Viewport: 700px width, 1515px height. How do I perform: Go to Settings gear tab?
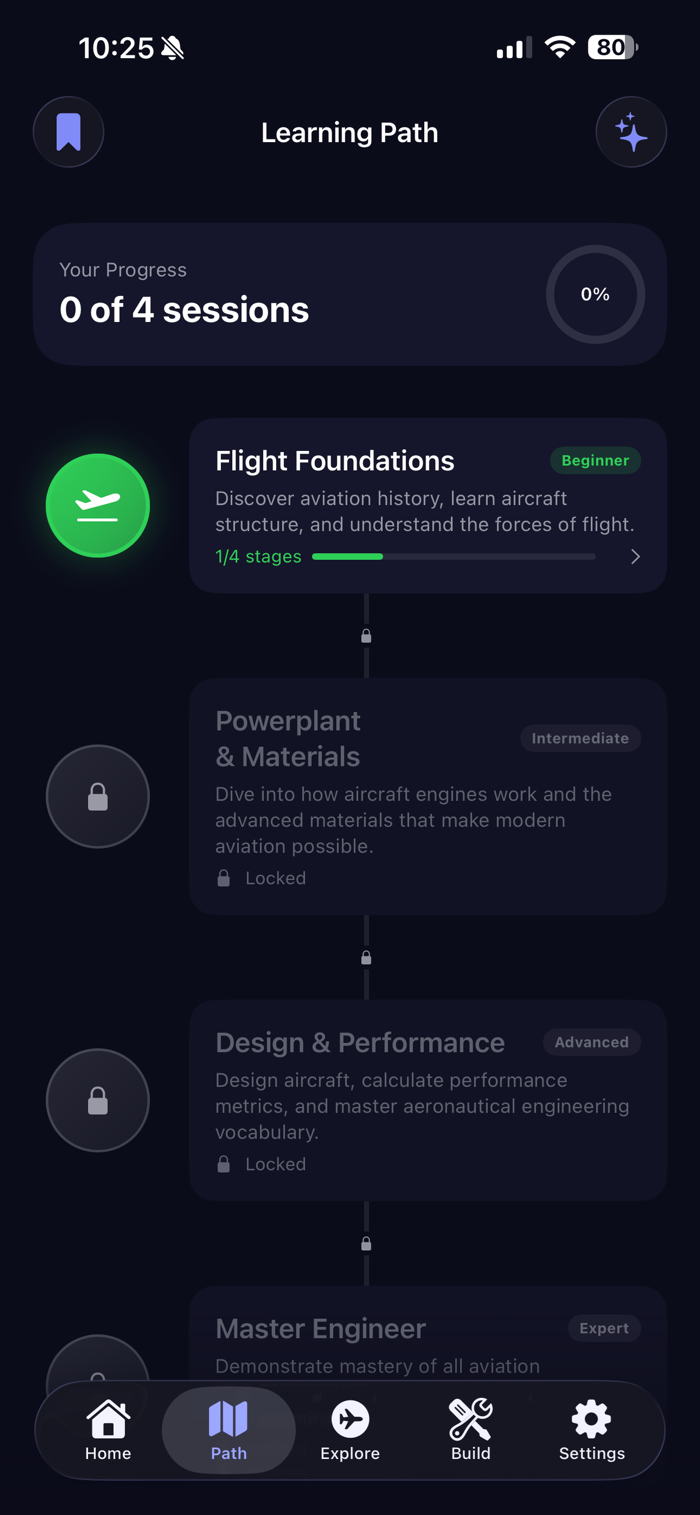pos(592,1431)
